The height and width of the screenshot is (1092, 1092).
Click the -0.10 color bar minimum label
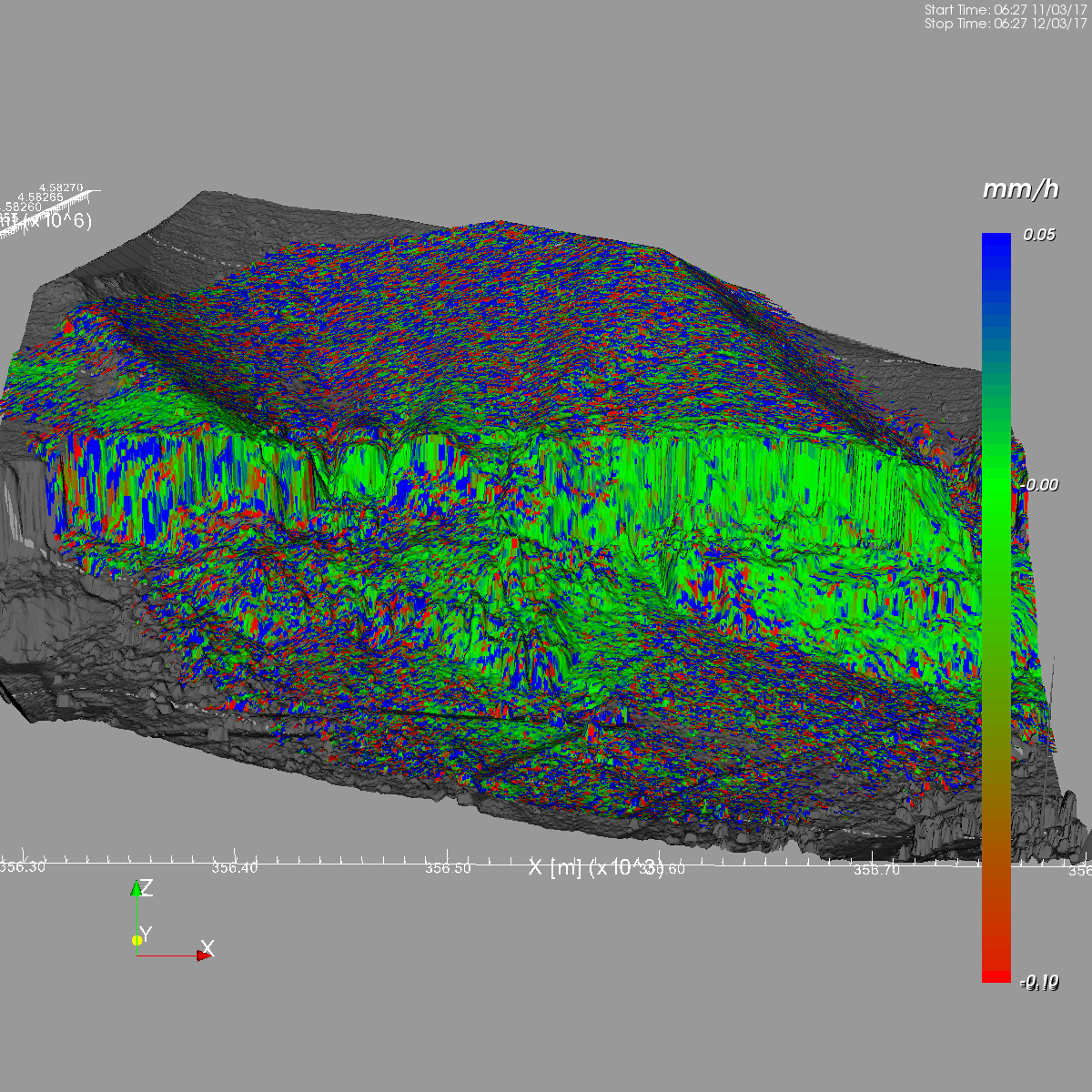(x=1038, y=982)
